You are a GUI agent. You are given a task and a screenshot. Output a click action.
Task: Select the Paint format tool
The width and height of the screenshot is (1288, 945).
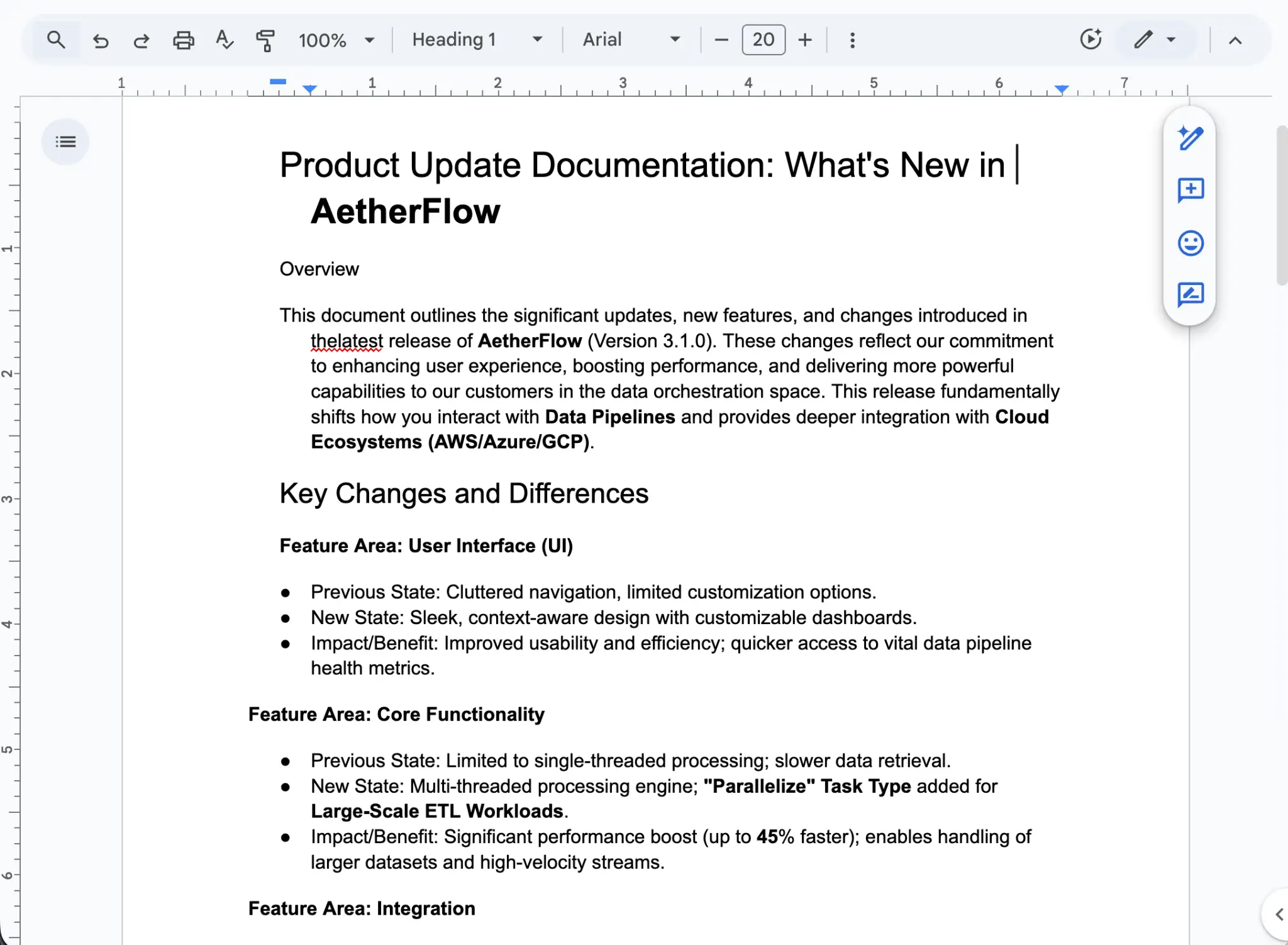tap(265, 40)
